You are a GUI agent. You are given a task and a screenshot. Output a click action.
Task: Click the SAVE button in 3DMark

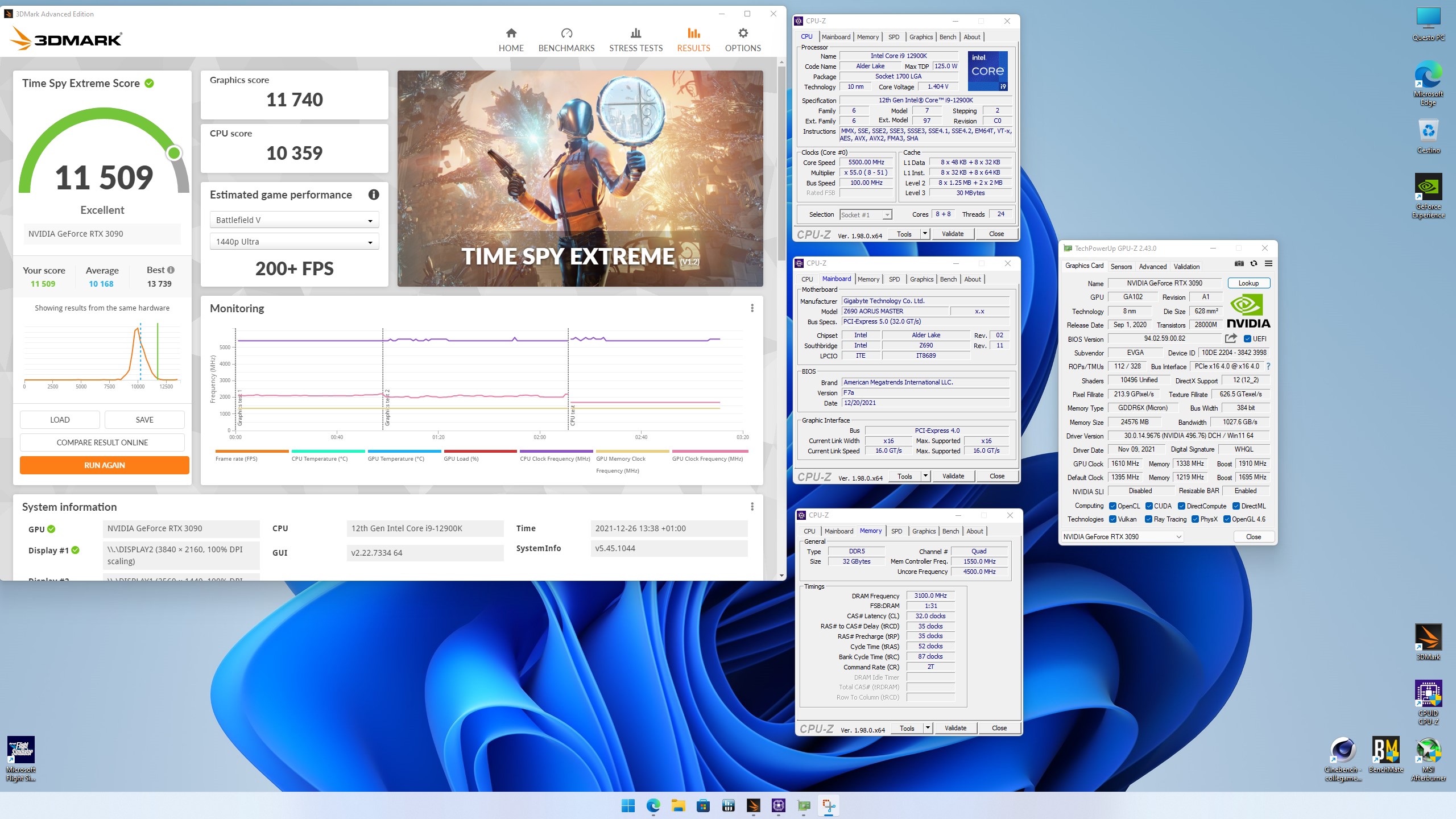click(x=144, y=420)
